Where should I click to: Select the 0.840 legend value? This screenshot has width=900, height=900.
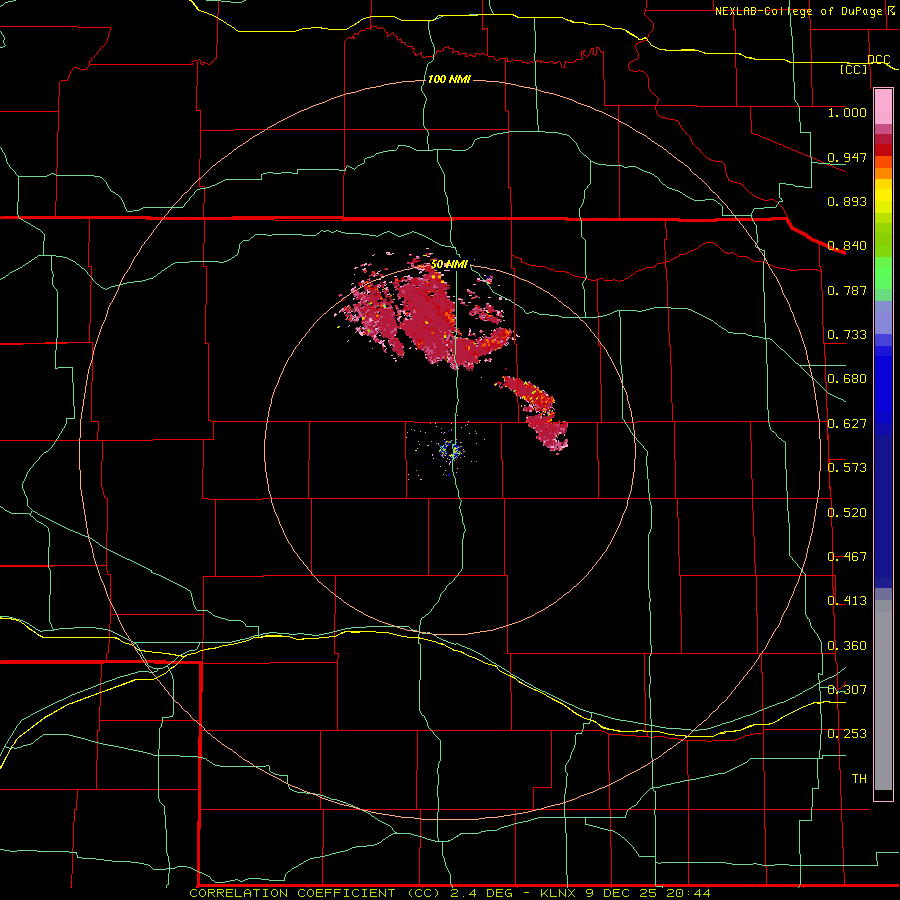[847, 246]
